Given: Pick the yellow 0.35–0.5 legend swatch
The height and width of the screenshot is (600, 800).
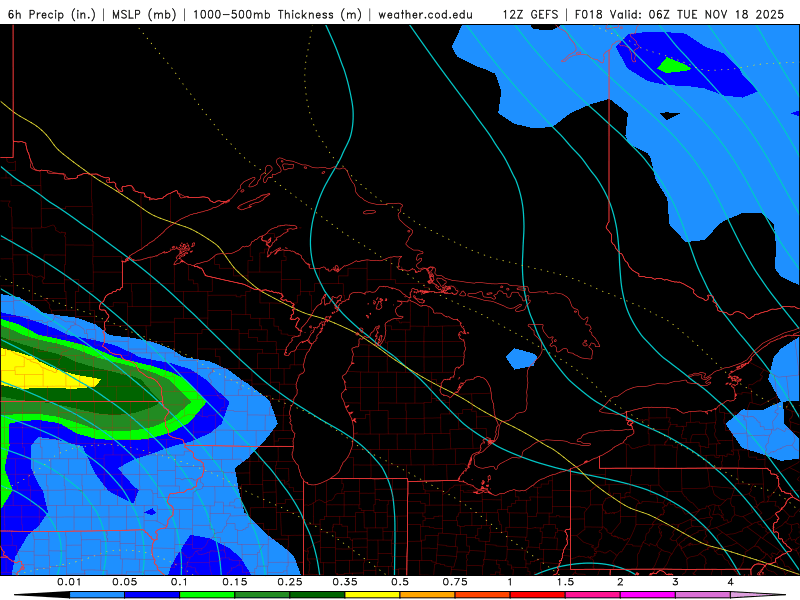Looking at the screenshot, I should point(372,595).
